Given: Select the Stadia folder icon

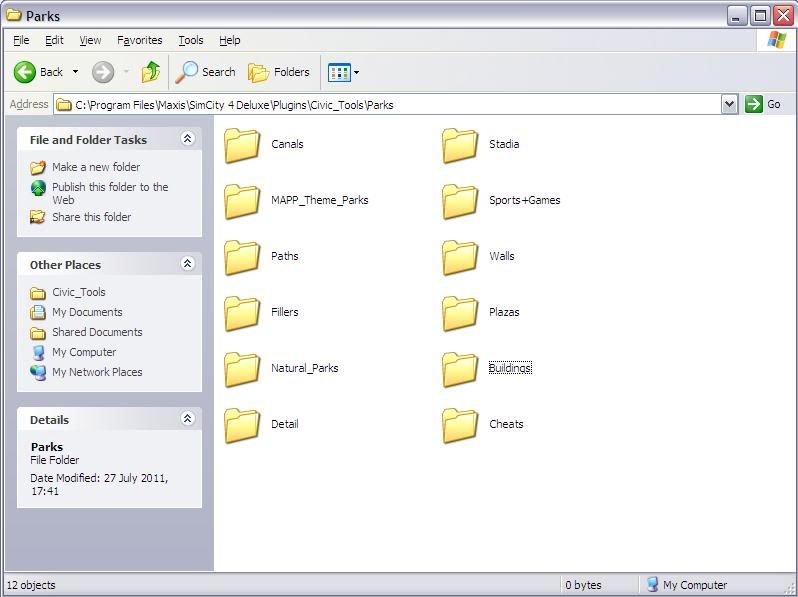Looking at the screenshot, I should pyautogui.click(x=460, y=146).
